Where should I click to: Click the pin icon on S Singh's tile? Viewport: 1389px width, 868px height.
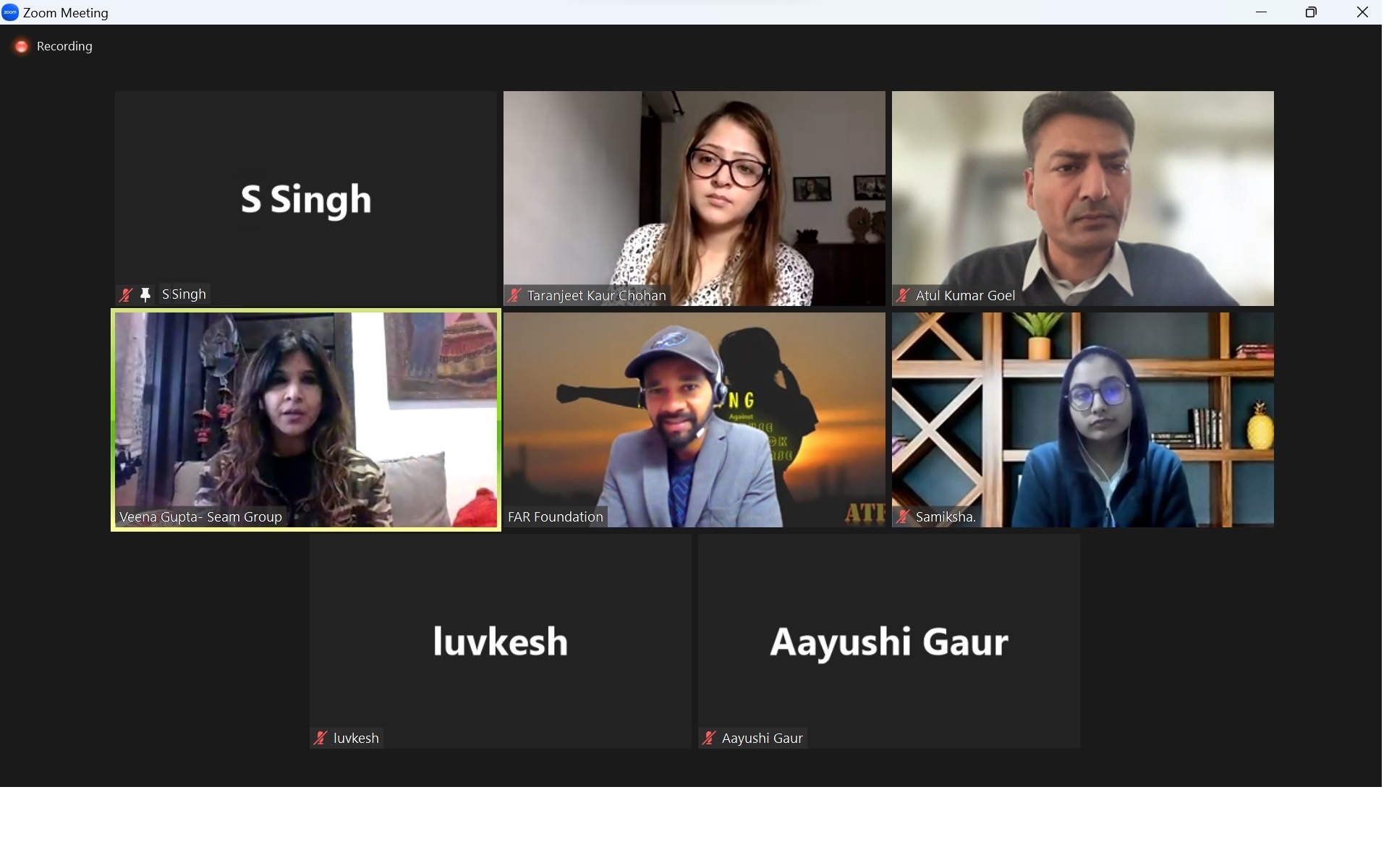[x=145, y=295]
